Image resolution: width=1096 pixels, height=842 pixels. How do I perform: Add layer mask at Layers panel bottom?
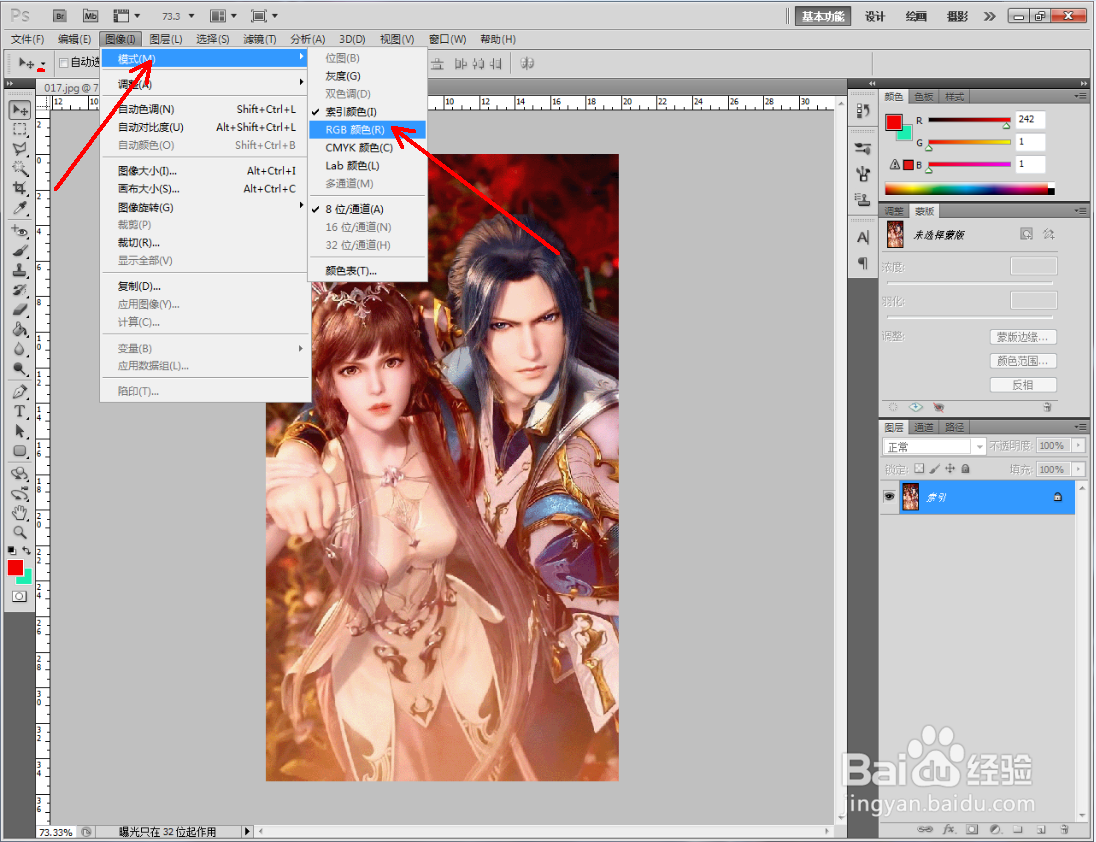972,829
